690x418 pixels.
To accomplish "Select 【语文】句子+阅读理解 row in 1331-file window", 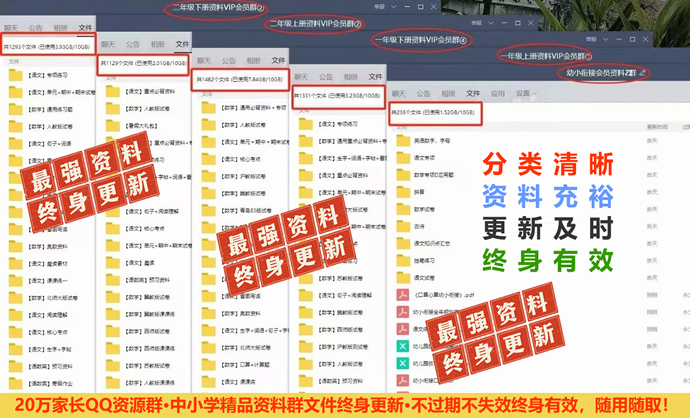I will click(340, 295).
